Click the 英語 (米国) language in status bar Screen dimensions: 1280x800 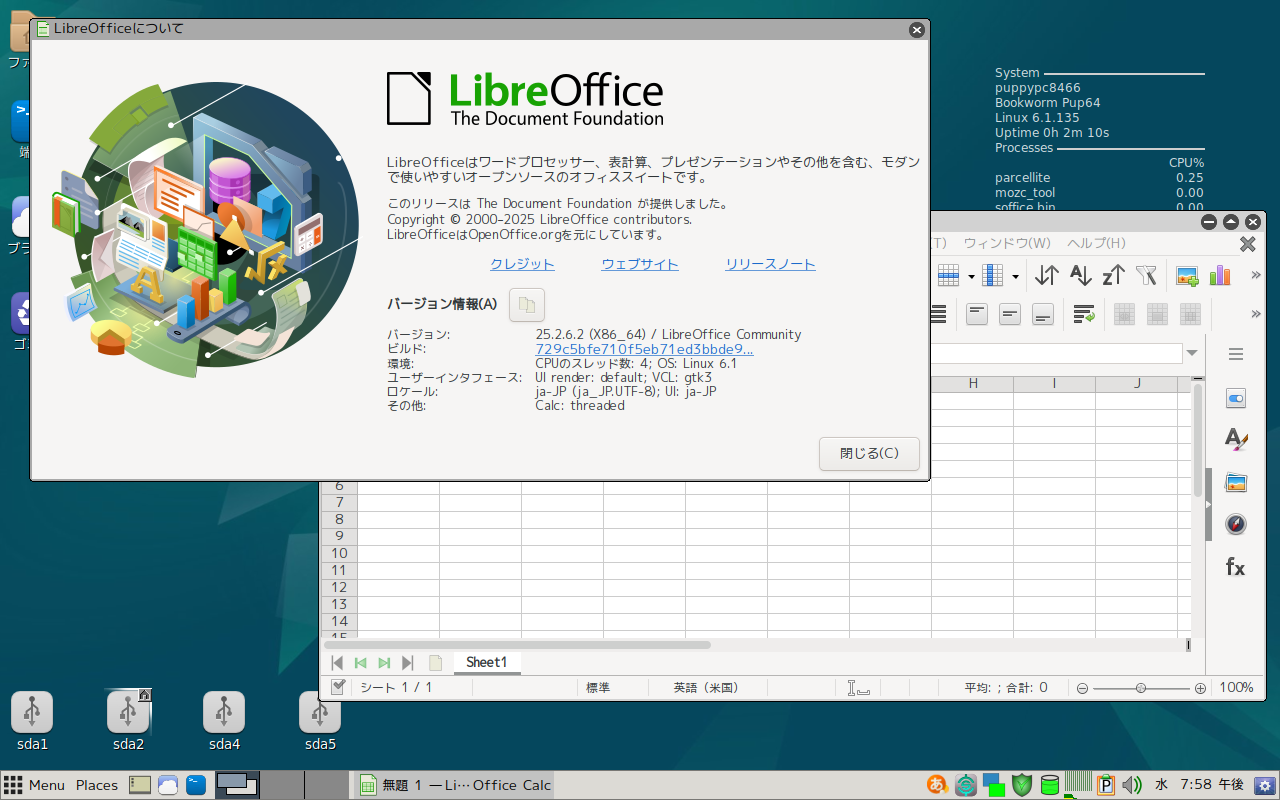tap(705, 688)
